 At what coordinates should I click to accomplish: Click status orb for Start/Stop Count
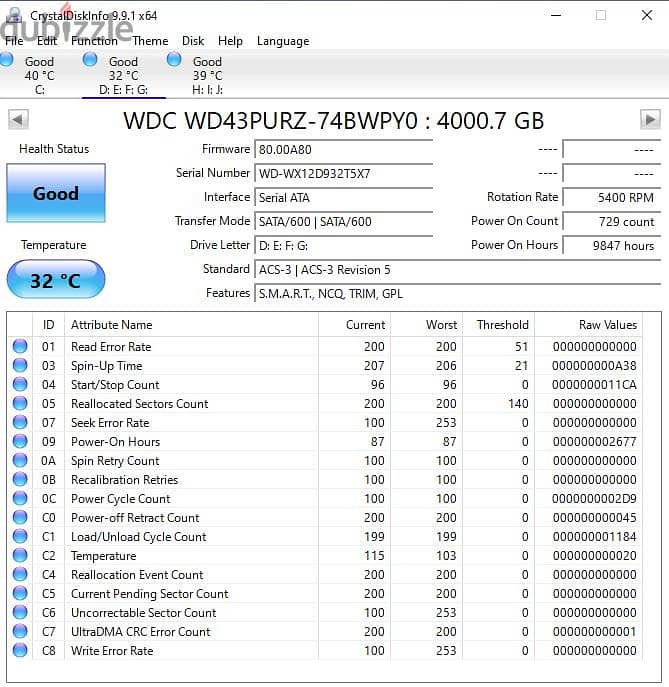coord(20,385)
